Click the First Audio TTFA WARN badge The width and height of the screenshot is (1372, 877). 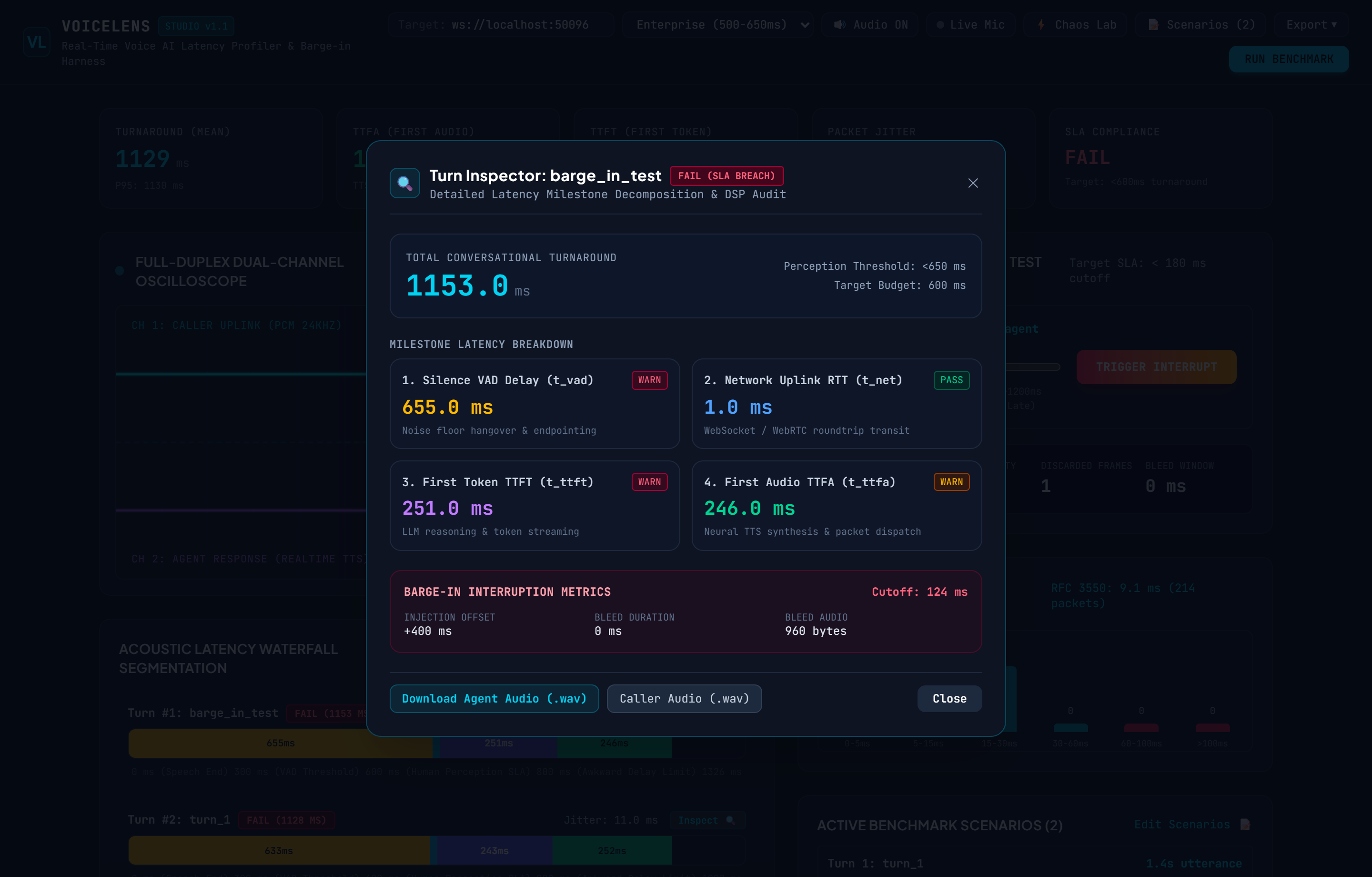click(x=951, y=482)
